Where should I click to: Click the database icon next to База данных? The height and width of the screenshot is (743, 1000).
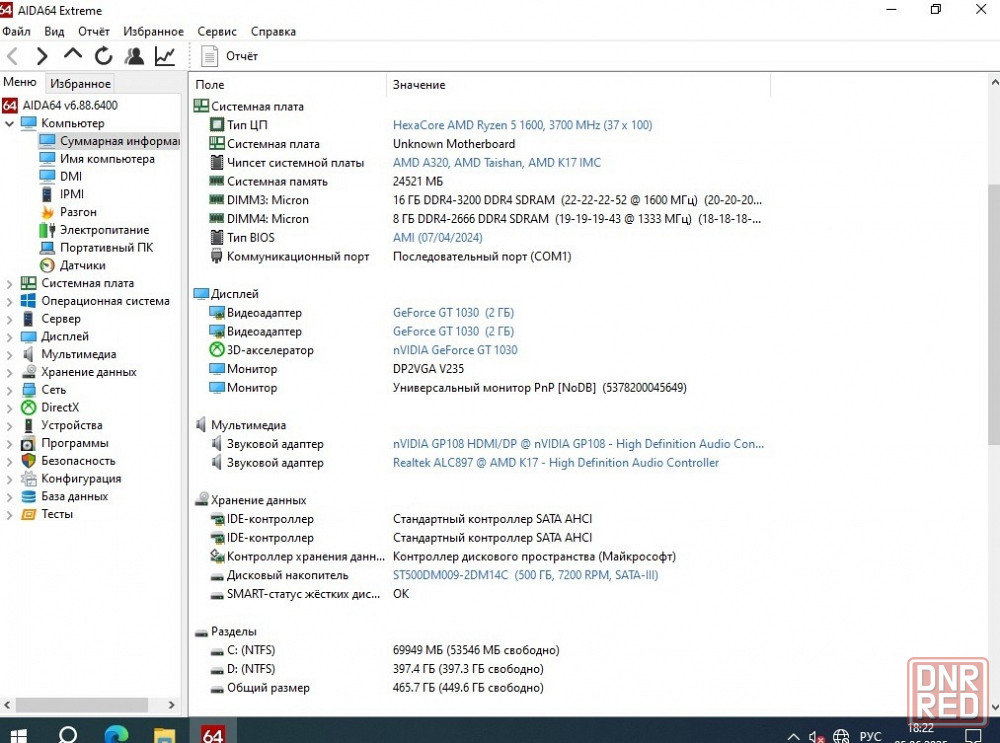(x=28, y=496)
